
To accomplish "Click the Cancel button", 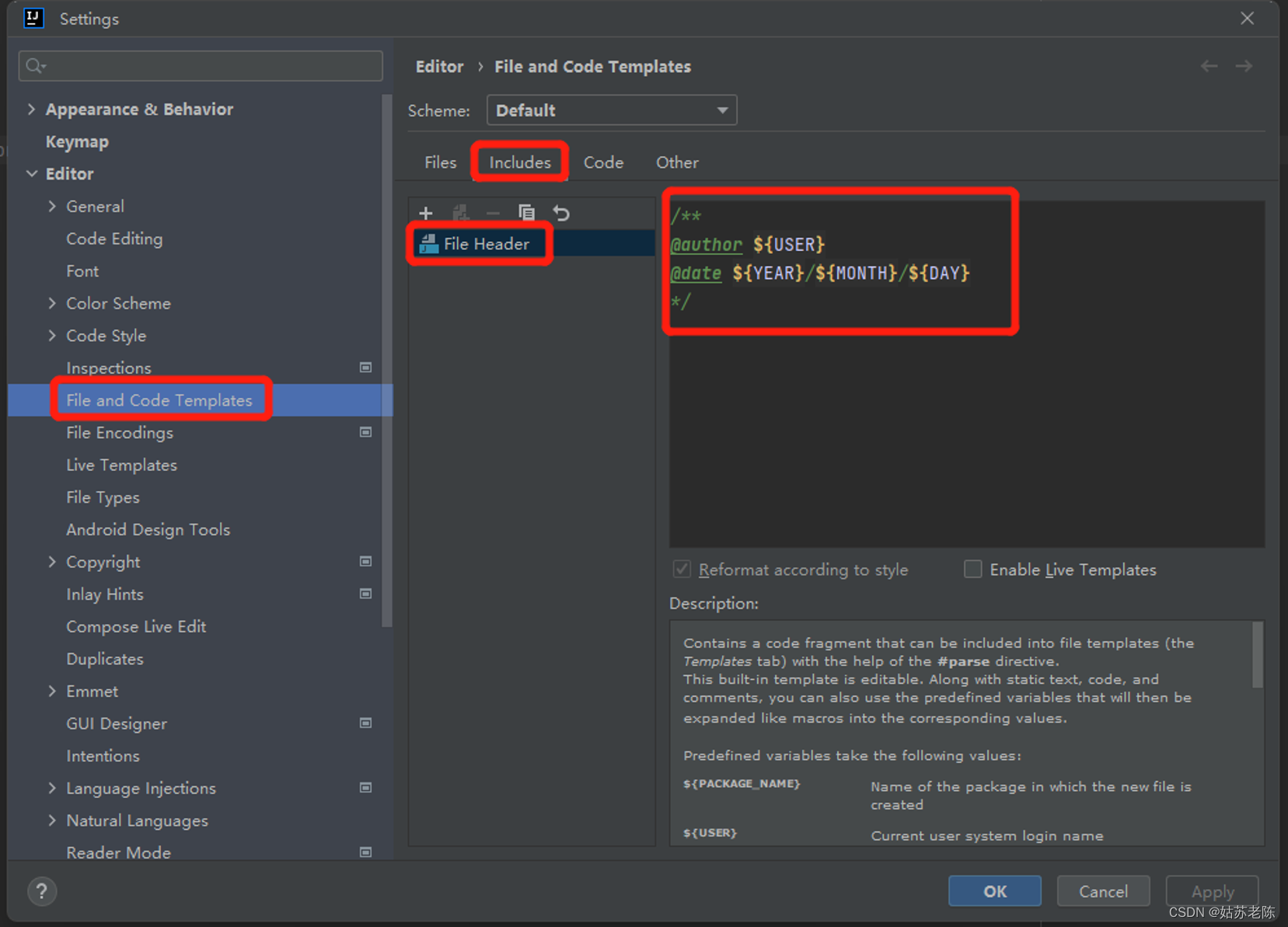I will 1103,891.
